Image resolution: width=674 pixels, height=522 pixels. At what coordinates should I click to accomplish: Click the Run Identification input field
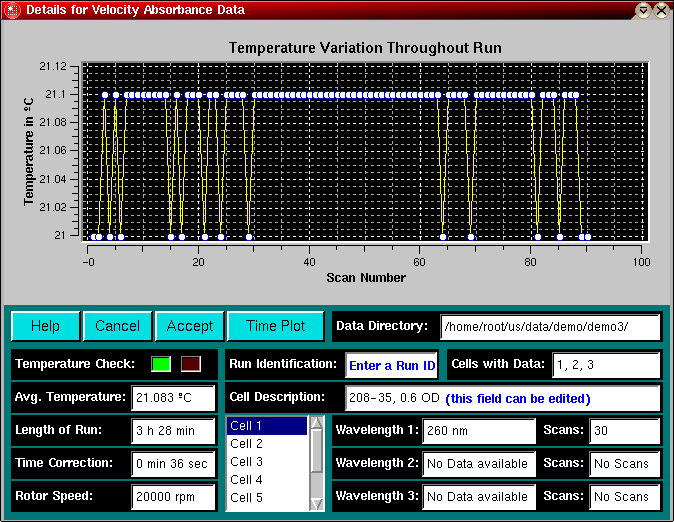tap(391, 365)
